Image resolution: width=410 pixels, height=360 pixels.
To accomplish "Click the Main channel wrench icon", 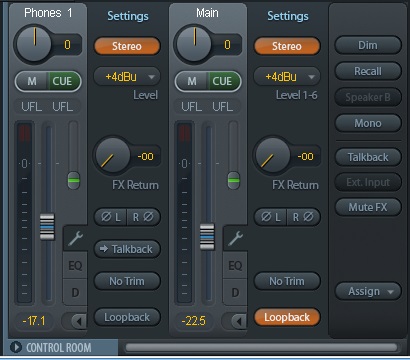I will [235, 238].
